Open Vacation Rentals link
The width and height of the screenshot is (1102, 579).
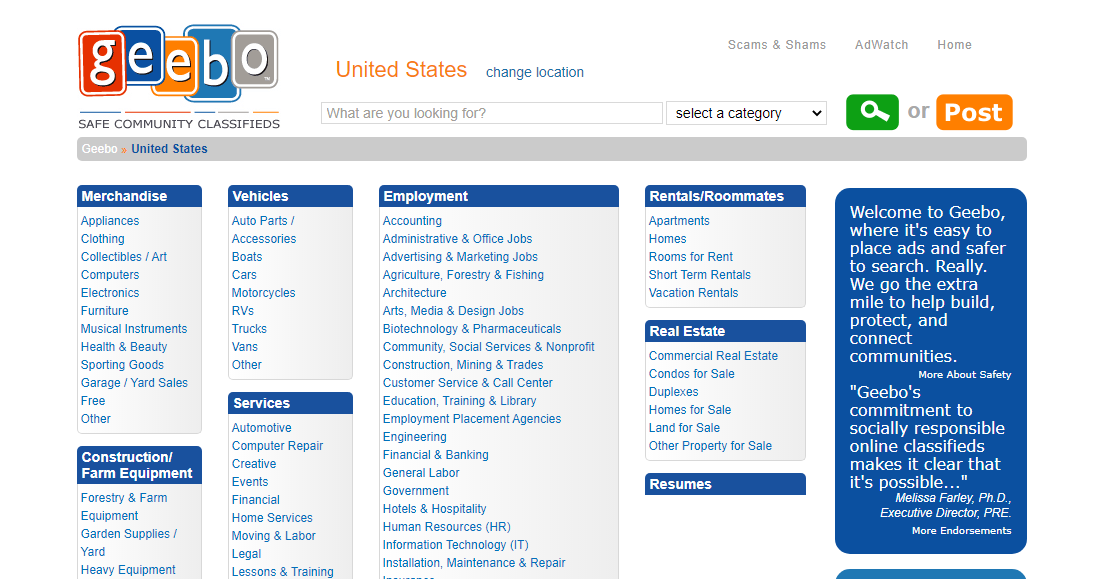click(694, 293)
